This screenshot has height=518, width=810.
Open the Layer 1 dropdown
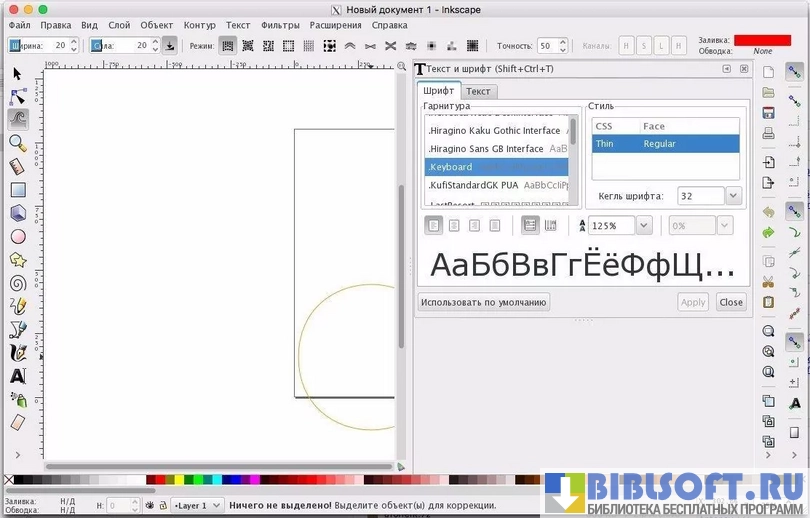pos(196,506)
